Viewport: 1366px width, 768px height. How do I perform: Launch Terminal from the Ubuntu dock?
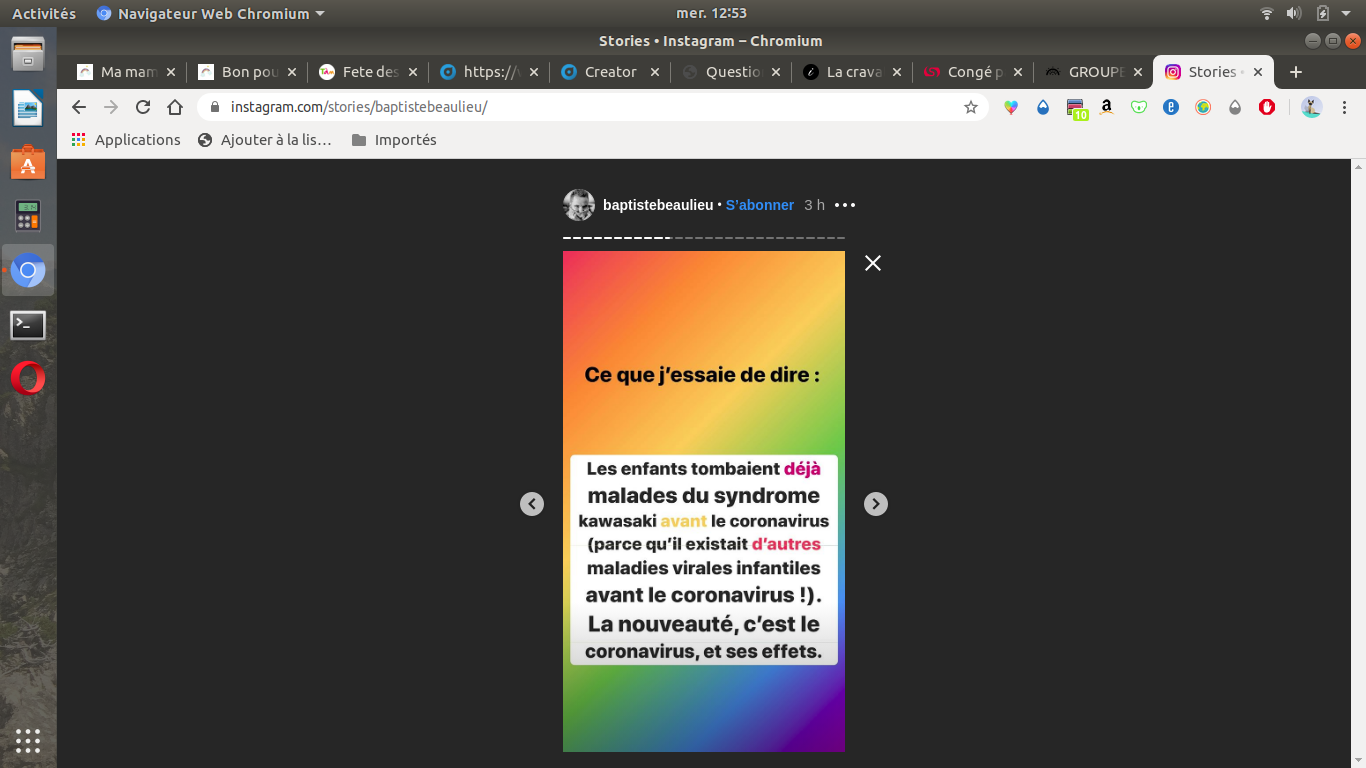pos(28,325)
